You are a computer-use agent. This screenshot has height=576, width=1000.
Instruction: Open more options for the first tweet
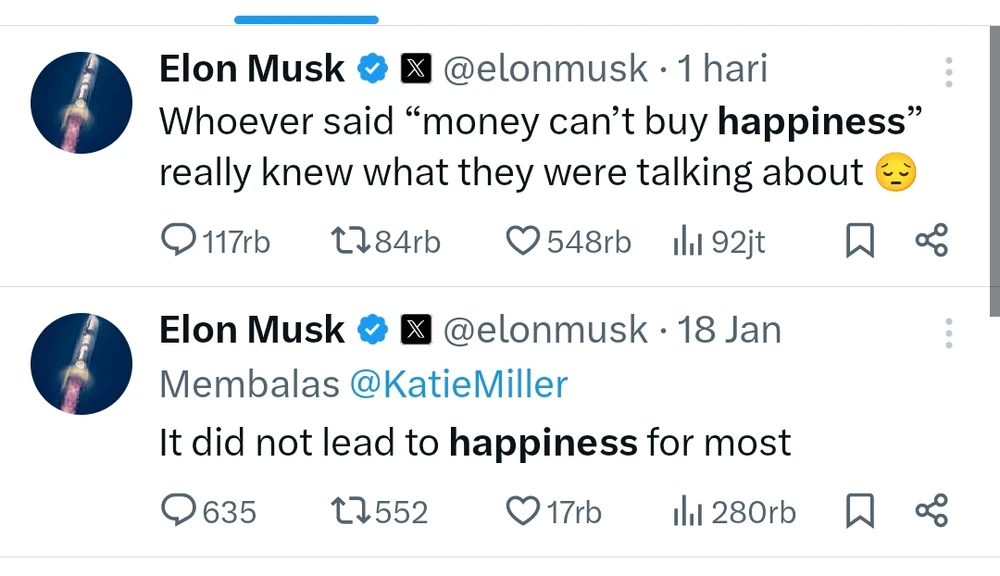point(948,72)
